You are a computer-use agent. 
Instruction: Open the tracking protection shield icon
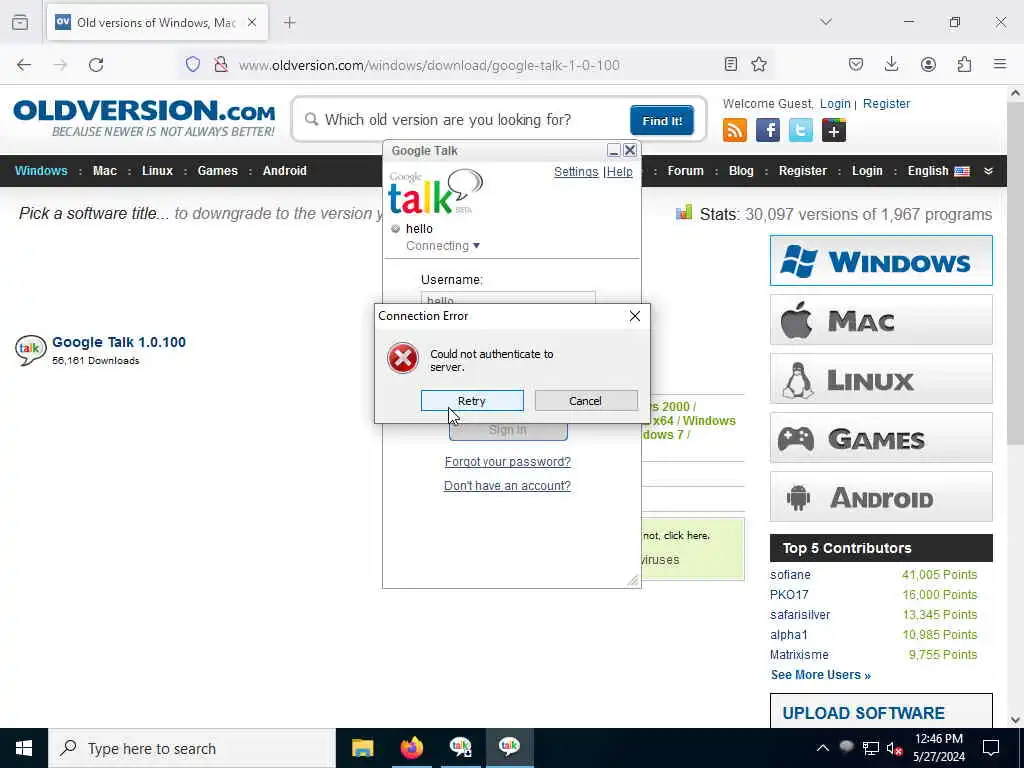coord(193,64)
